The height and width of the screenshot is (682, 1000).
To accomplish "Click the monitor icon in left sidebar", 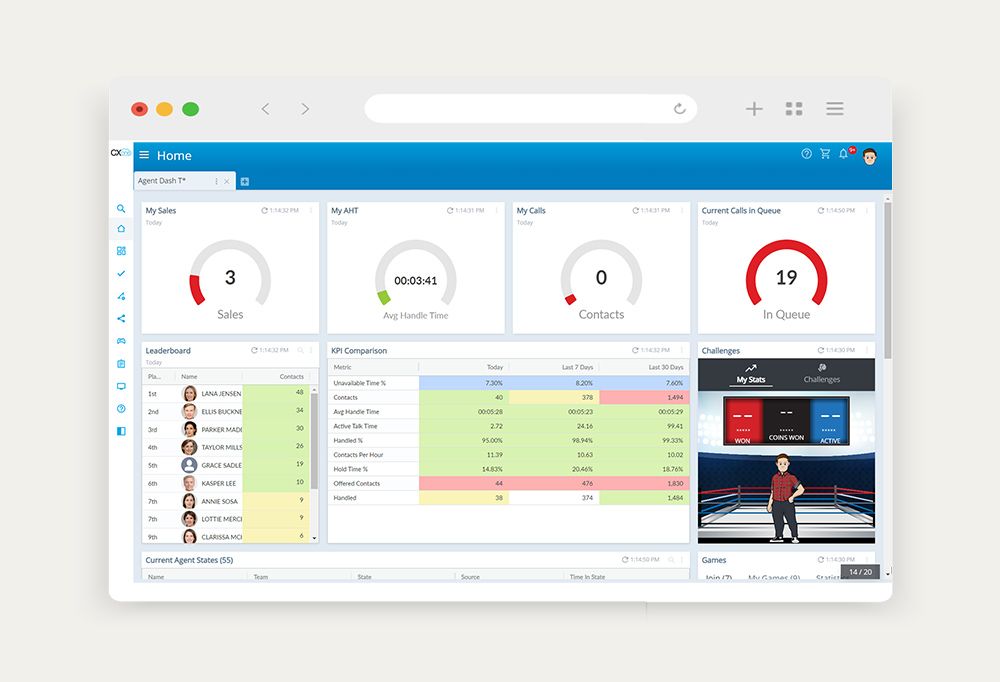I will (121, 386).
